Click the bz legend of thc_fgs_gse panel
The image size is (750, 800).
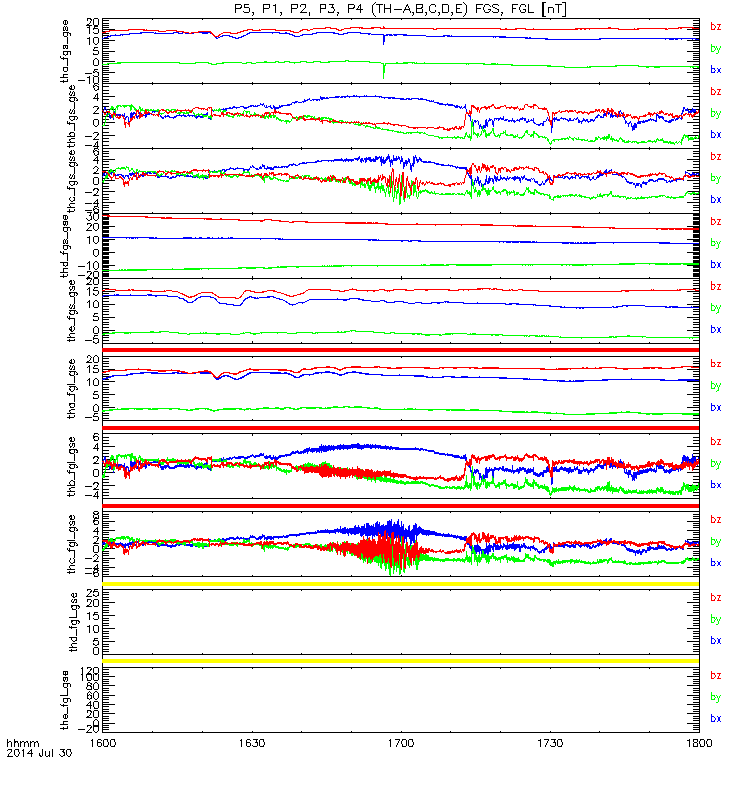click(x=716, y=157)
